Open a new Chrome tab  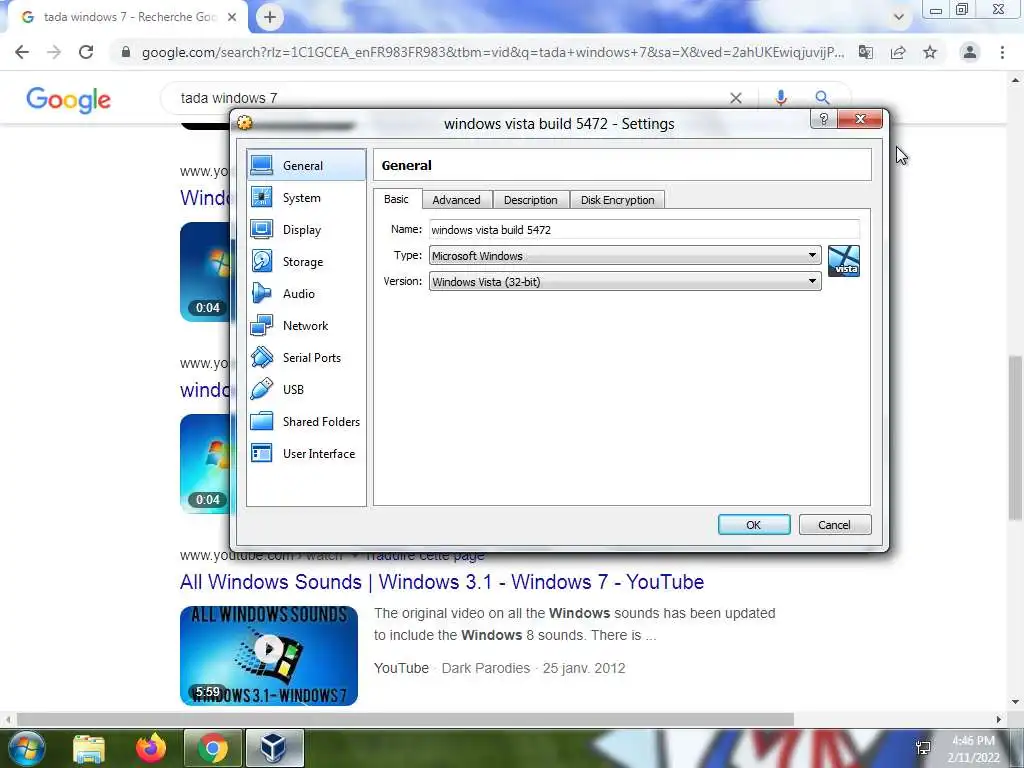(x=270, y=17)
